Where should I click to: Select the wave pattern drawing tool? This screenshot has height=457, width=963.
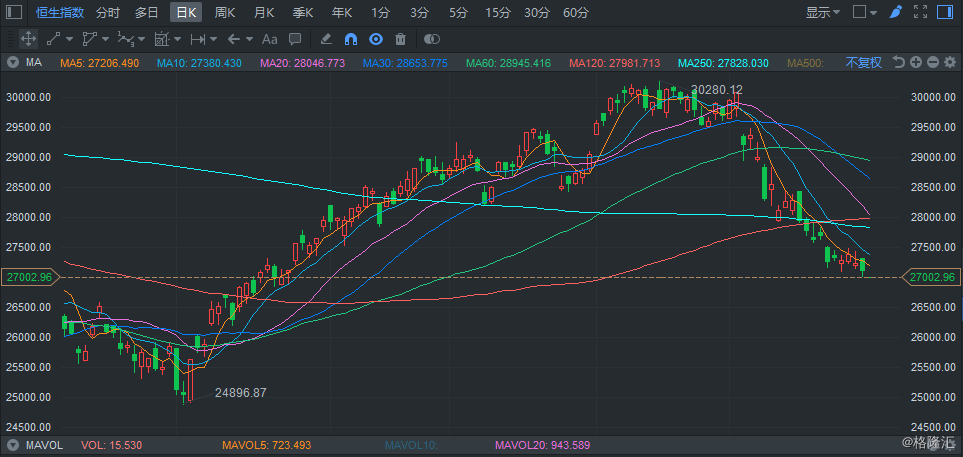[x=125, y=39]
